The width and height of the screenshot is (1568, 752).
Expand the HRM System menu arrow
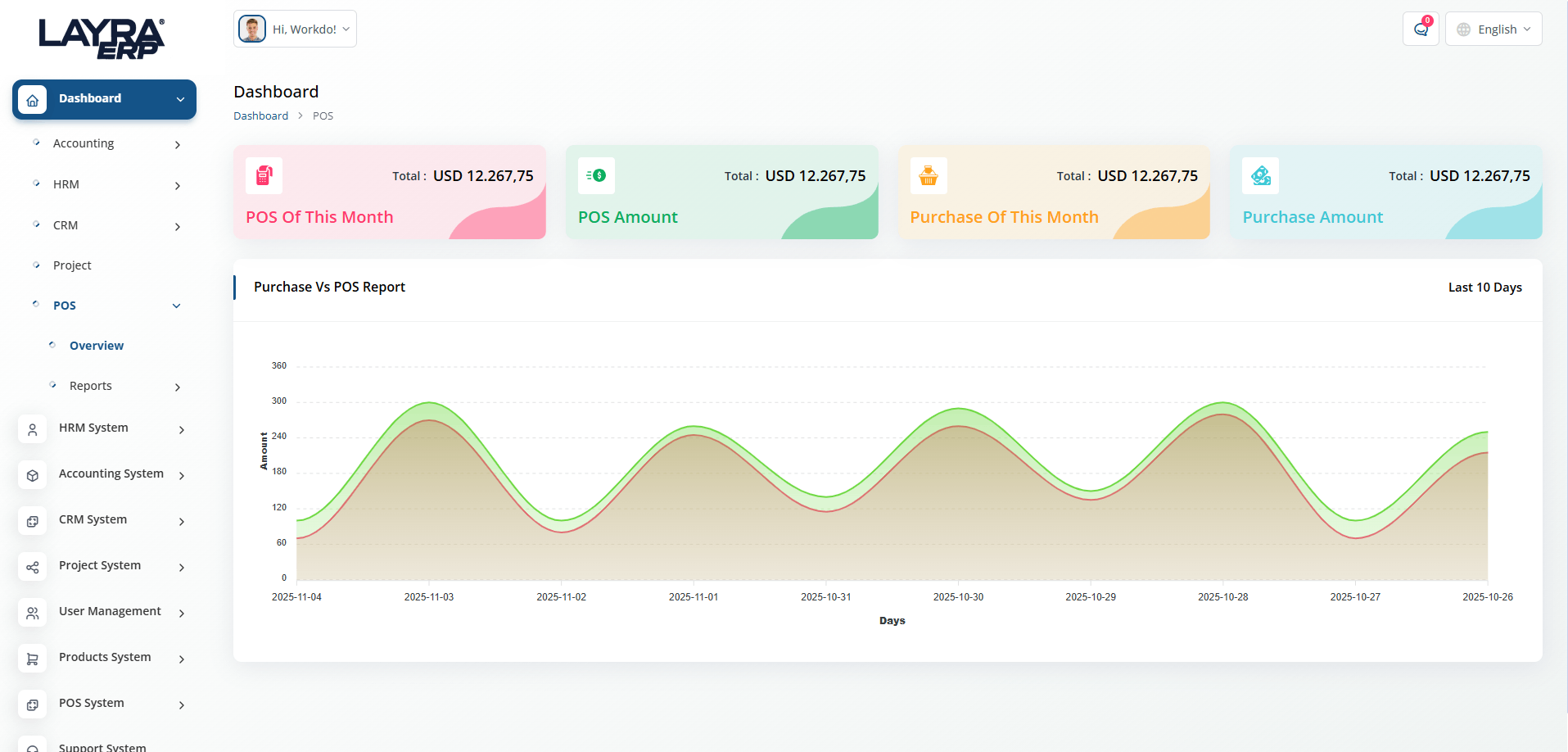182,430
